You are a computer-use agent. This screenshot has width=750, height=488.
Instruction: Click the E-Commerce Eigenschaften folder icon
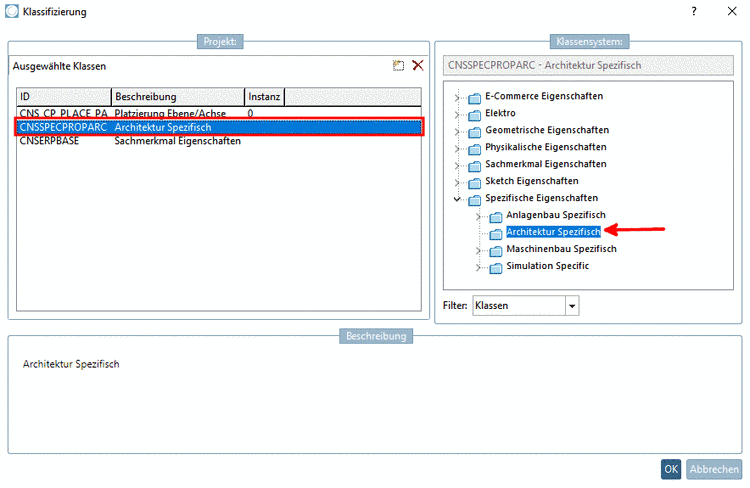[474, 98]
